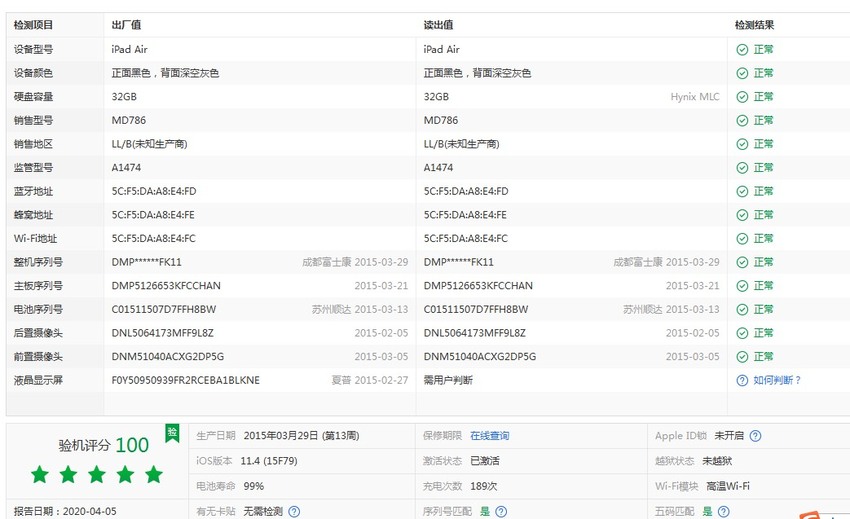The width and height of the screenshot is (850, 519).
Task: Open the 在线查询 warranty link
Action: pos(490,436)
